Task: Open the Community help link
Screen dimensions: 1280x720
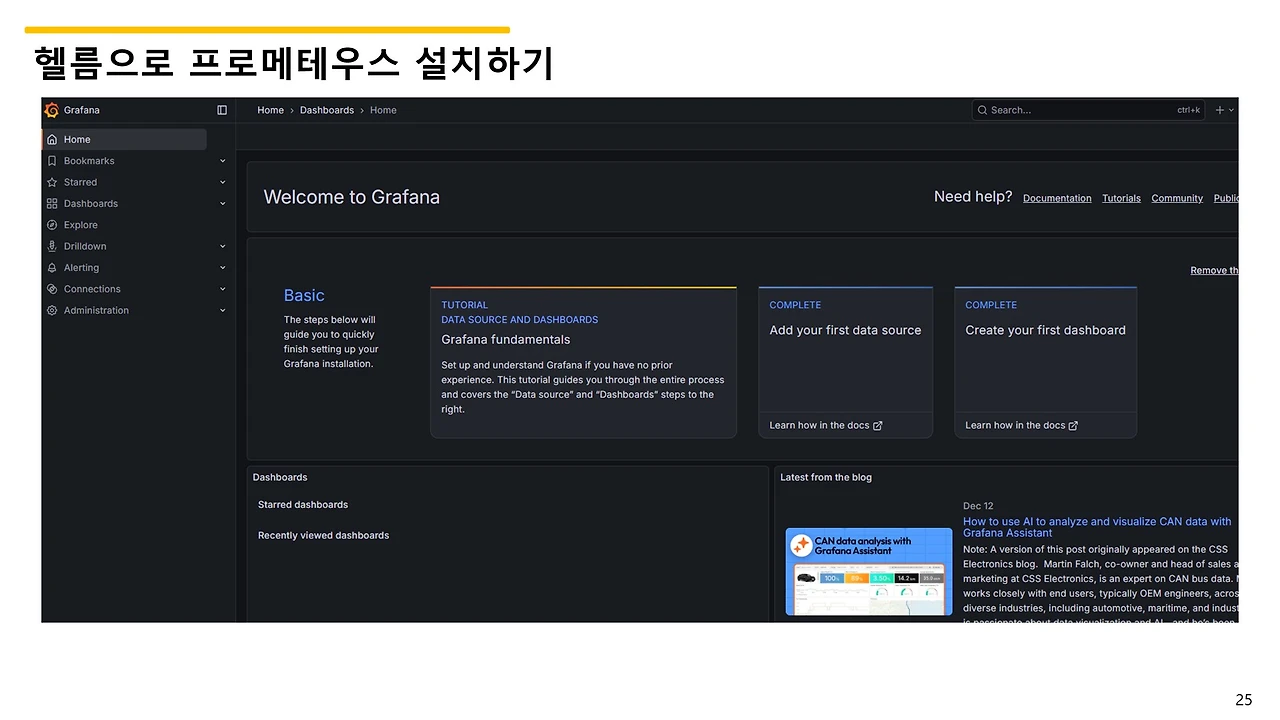Action: 1177,198
